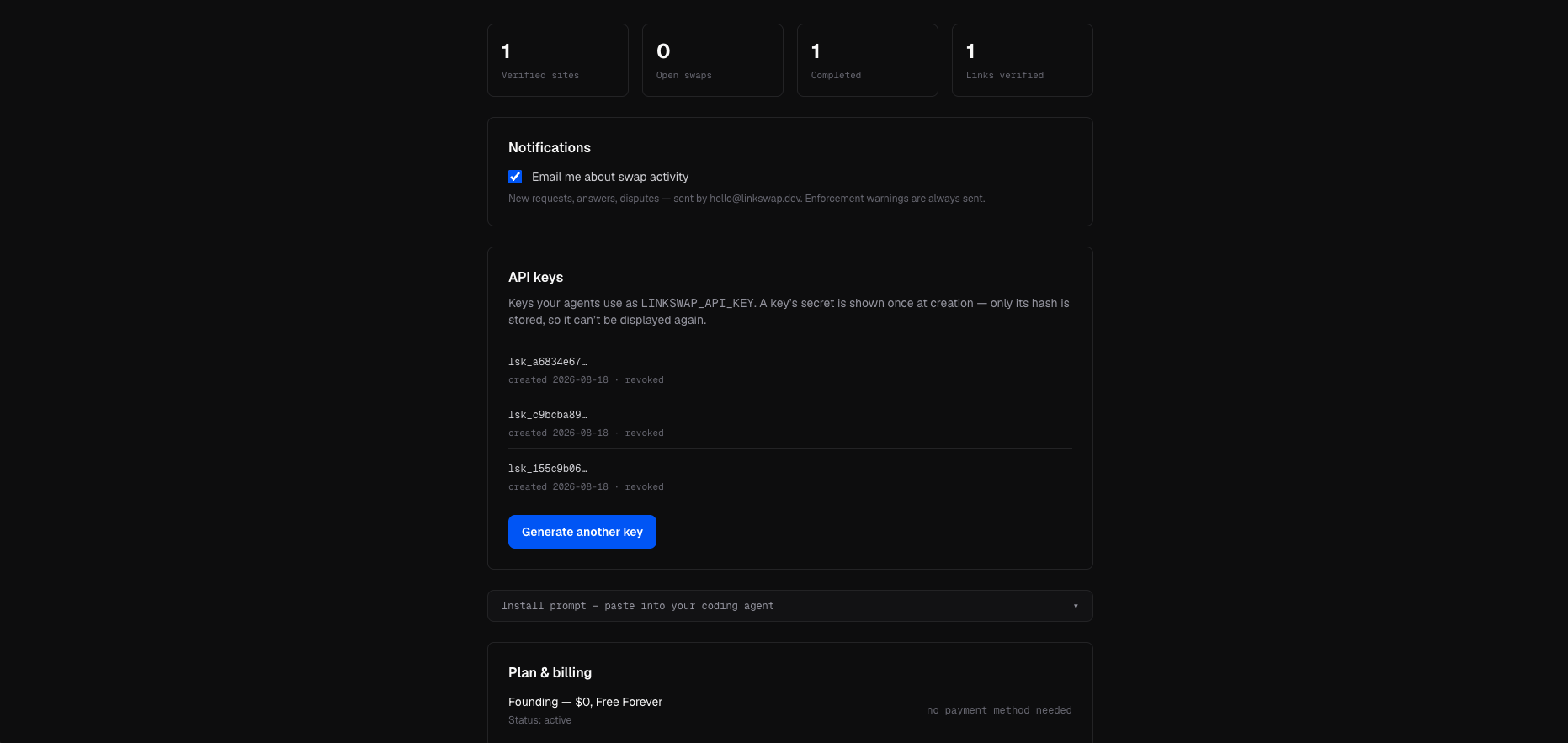Viewport: 1568px width, 743px height.
Task: Click the lsk_155c9b06 API key entry
Action: pos(790,477)
